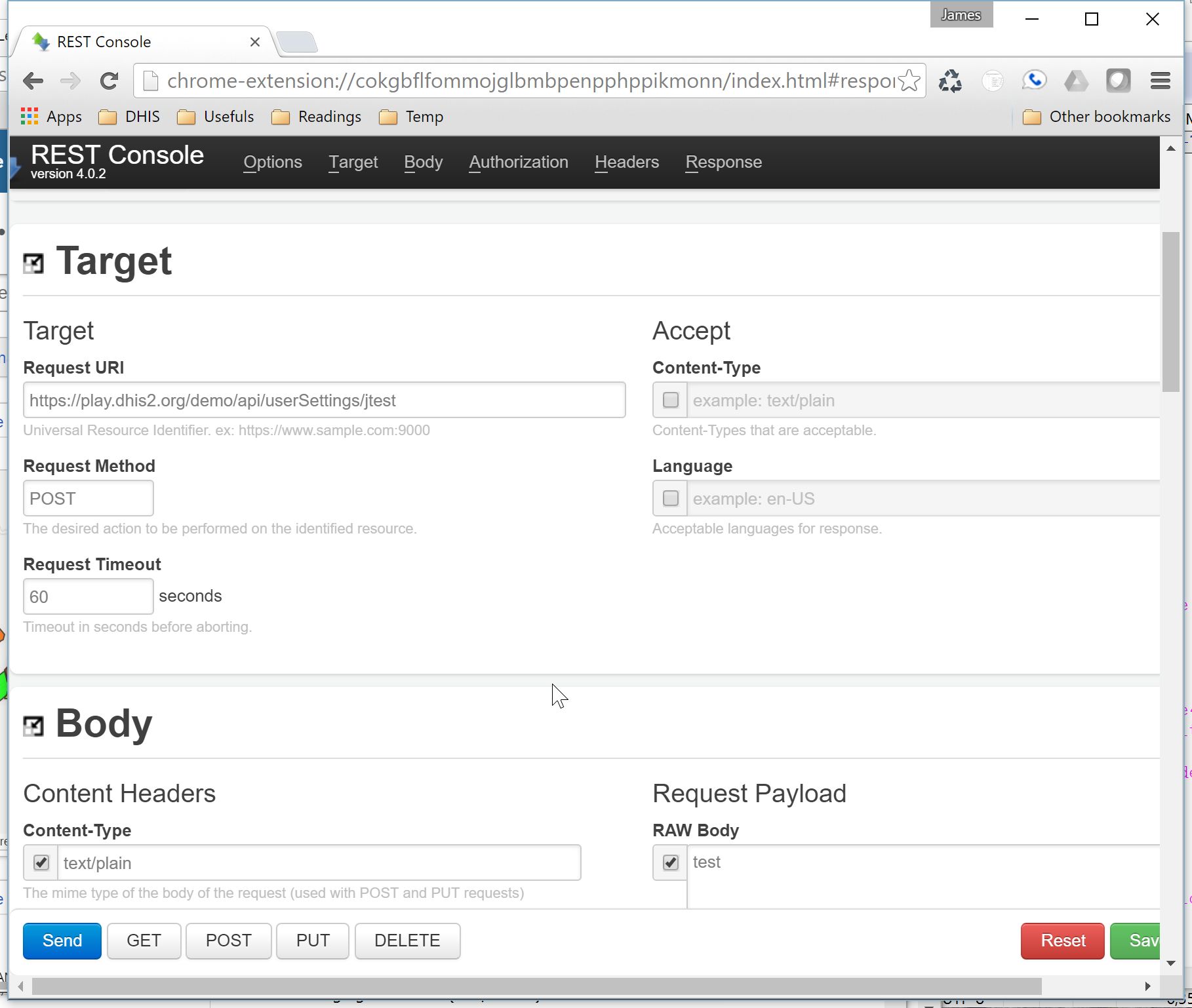Click the James profile button
The height and width of the screenshot is (1008, 1192).
(961, 15)
